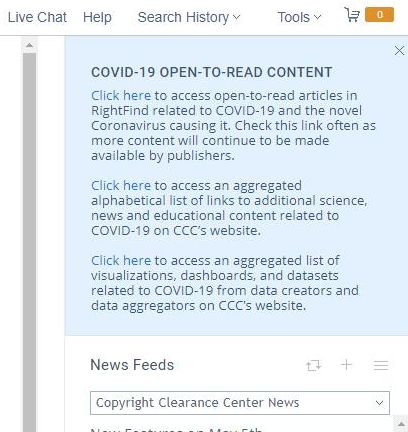Screen dimensions: 408x432
Task: Click the News Feeds heading
Action: point(132,365)
